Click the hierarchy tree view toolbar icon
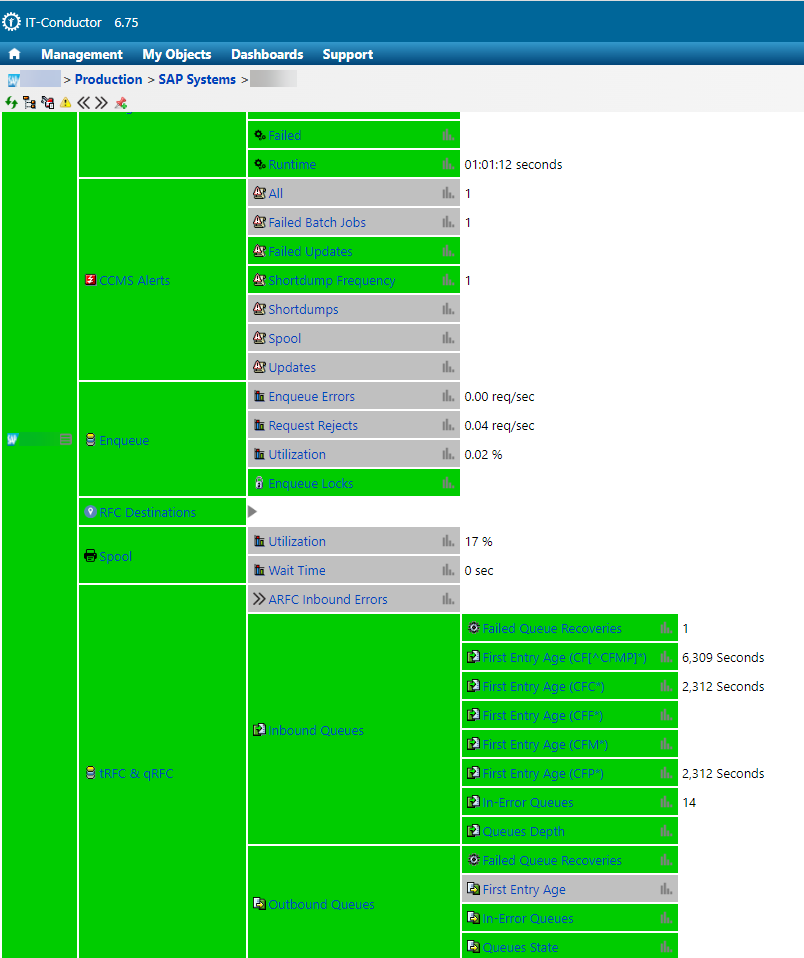 tap(29, 103)
